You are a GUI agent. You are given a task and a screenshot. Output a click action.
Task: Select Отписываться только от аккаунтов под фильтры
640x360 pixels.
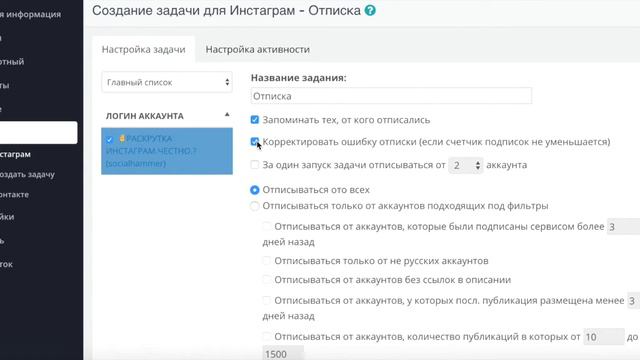tap(255, 206)
